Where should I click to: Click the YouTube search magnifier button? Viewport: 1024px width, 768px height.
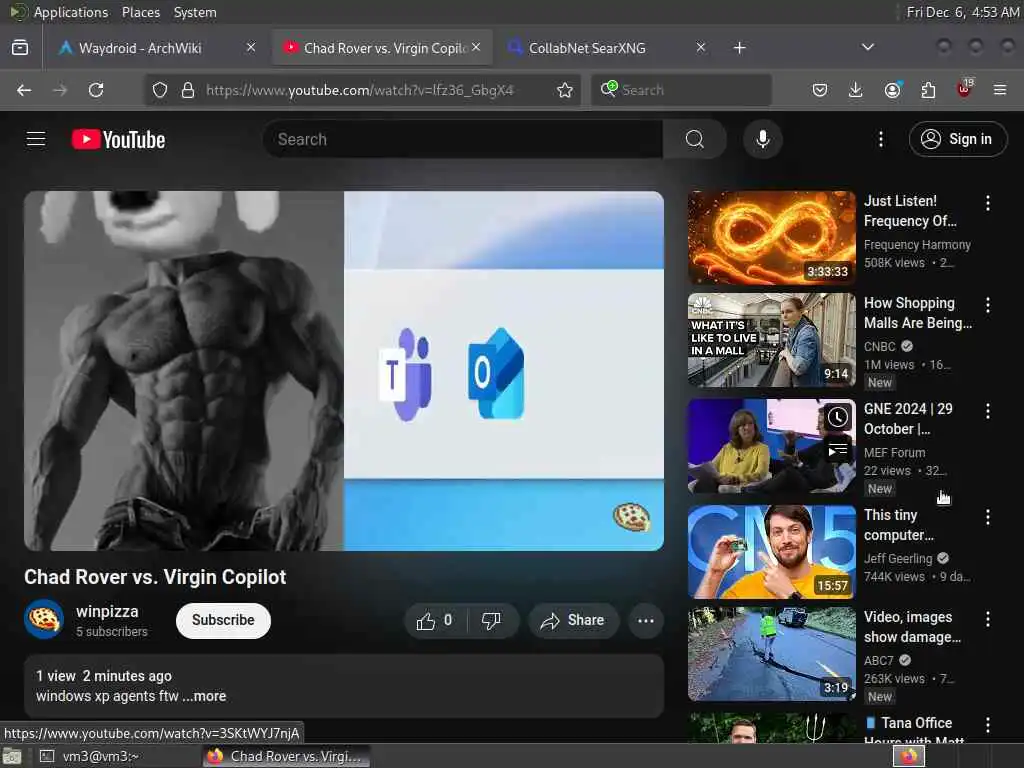[694, 139]
